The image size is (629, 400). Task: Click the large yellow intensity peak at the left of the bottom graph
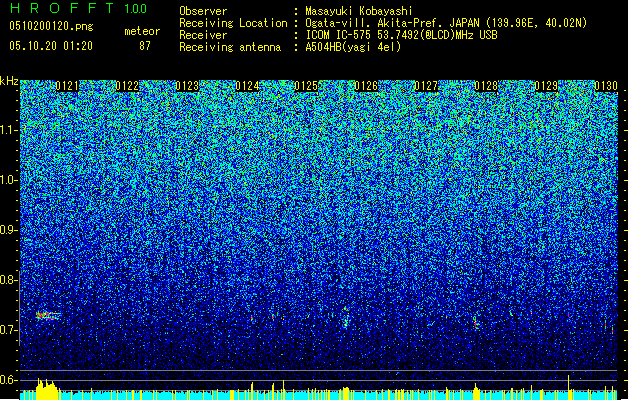click(47, 388)
